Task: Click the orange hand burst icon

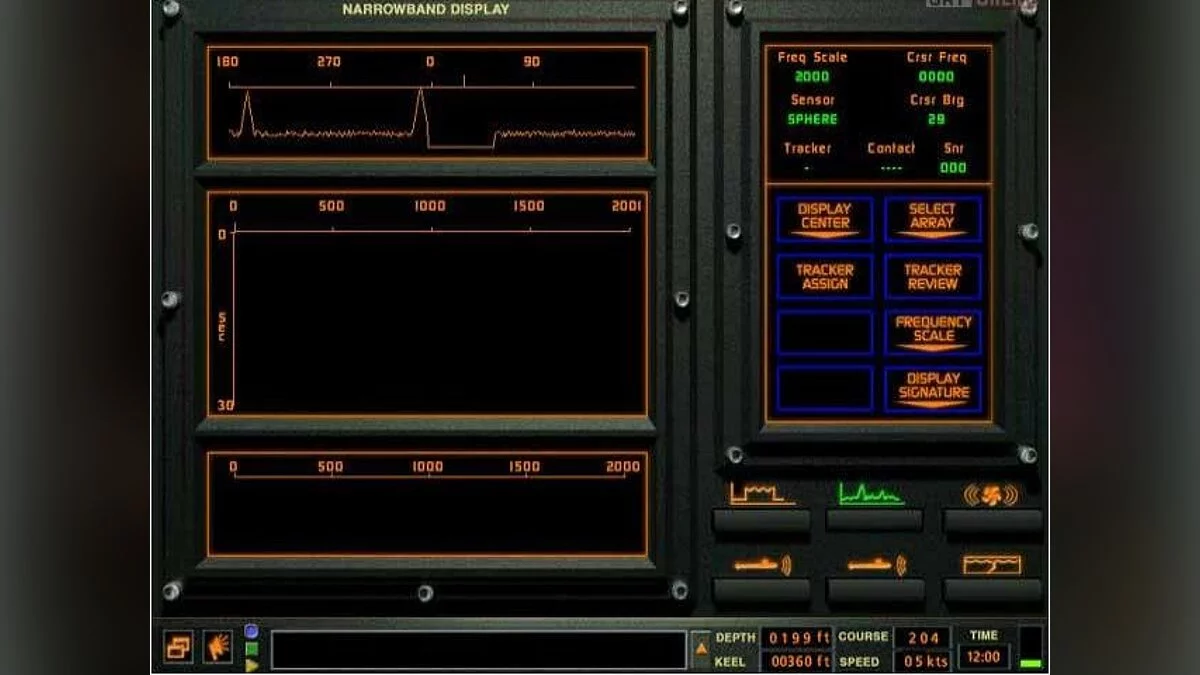Action: pyautogui.click(x=218, y=648)
